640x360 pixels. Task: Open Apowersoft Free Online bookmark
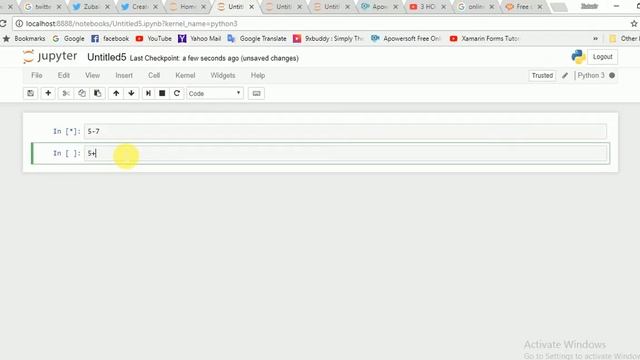[x=406, y=38]
